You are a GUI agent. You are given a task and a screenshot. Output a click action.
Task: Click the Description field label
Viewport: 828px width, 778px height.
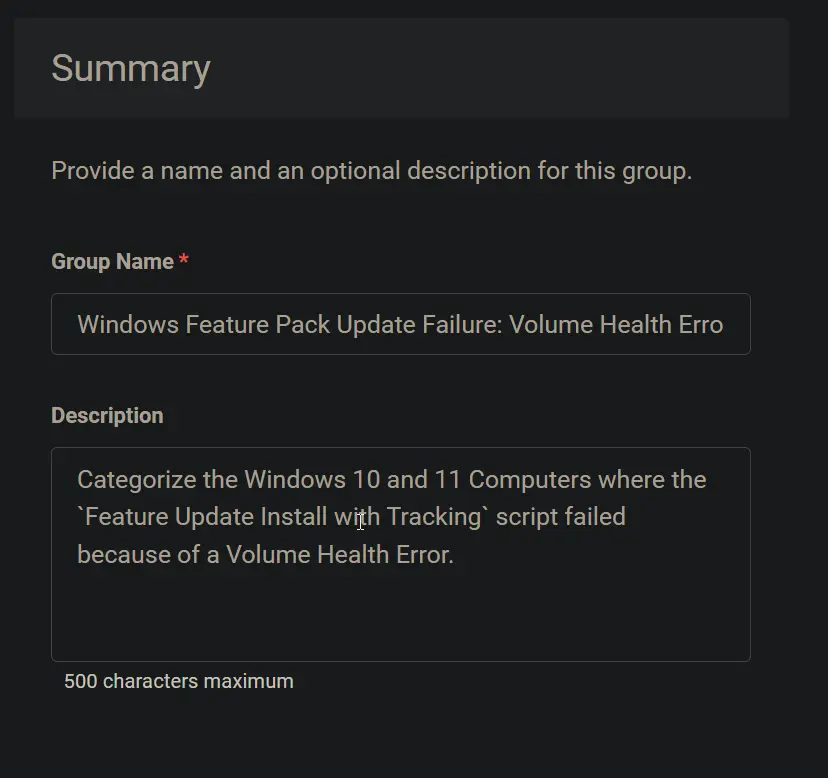point(107,416)
